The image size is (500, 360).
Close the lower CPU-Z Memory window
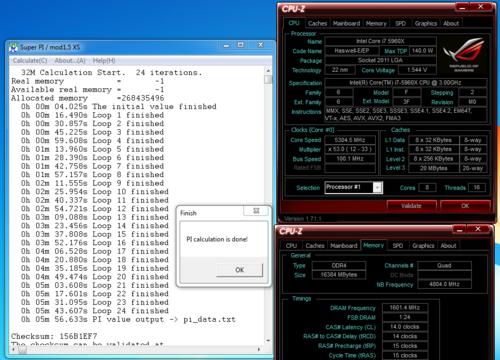pyautogui.click(x=478, y=229)
